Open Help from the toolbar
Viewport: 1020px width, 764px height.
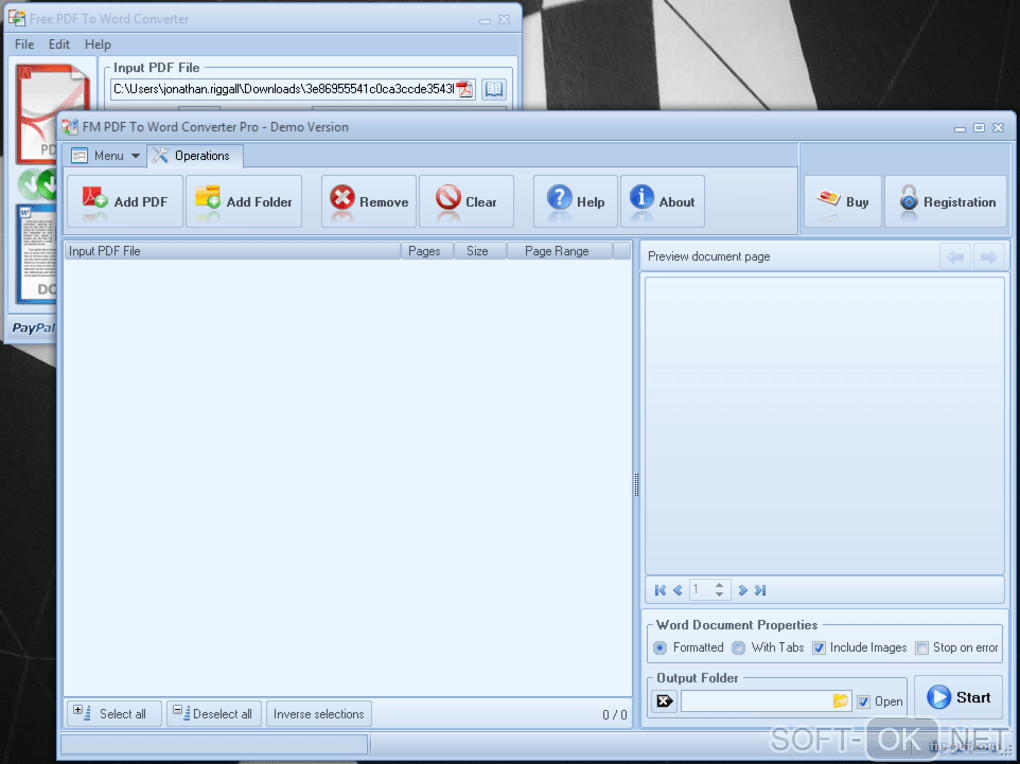pyautogui.click(x=576, y=202)
